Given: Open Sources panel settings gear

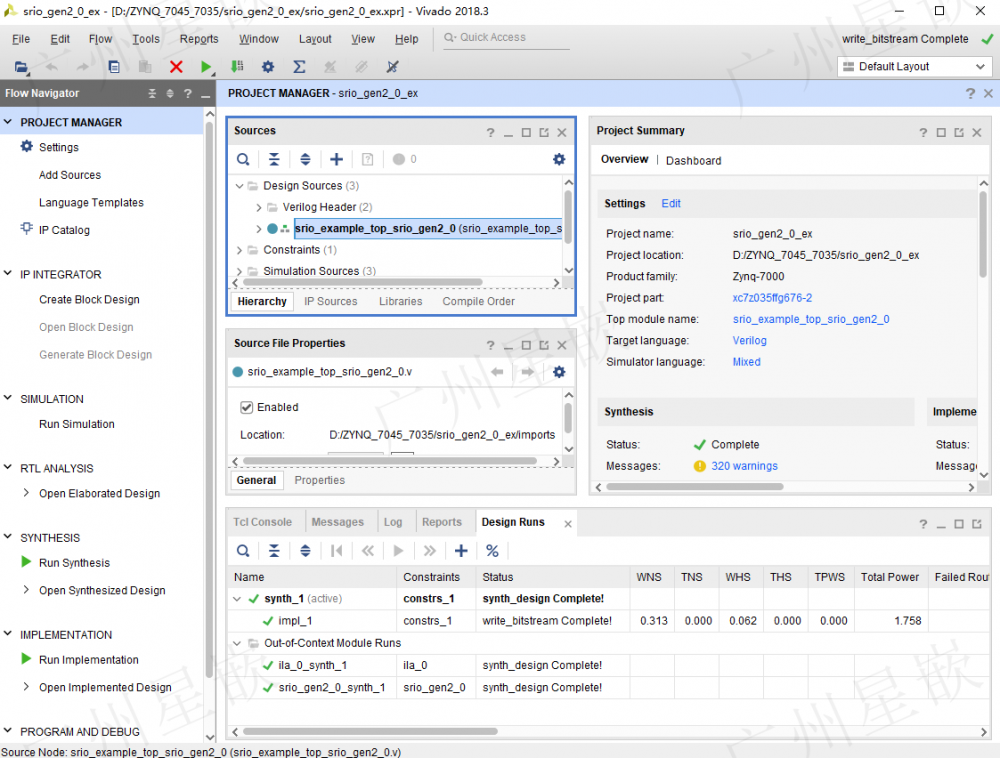Looking at the screenshot, I should [559, 159].
